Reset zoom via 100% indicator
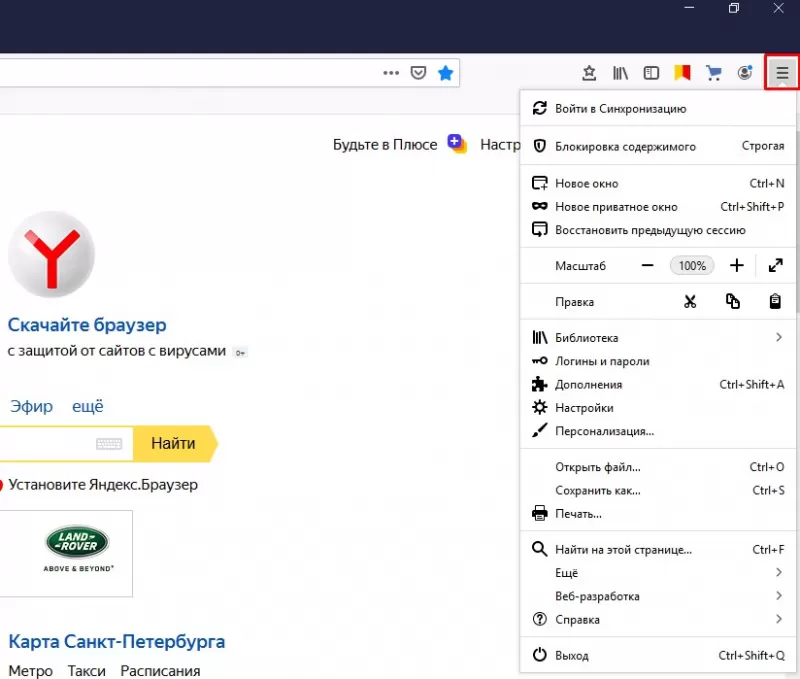 click(x=692, y=265)
